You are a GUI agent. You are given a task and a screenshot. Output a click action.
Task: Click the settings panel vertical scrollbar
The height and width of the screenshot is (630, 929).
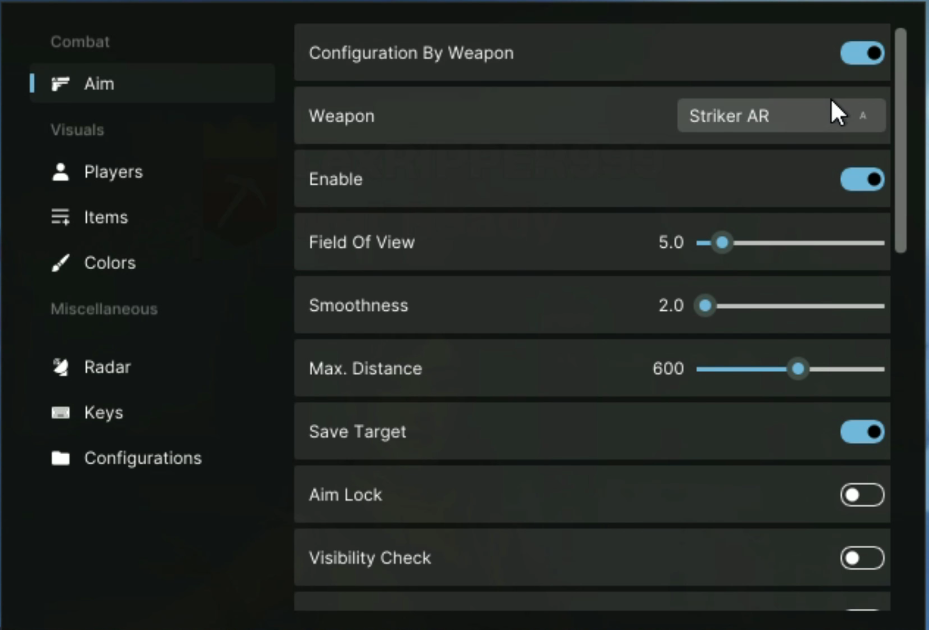coord(901,140)
